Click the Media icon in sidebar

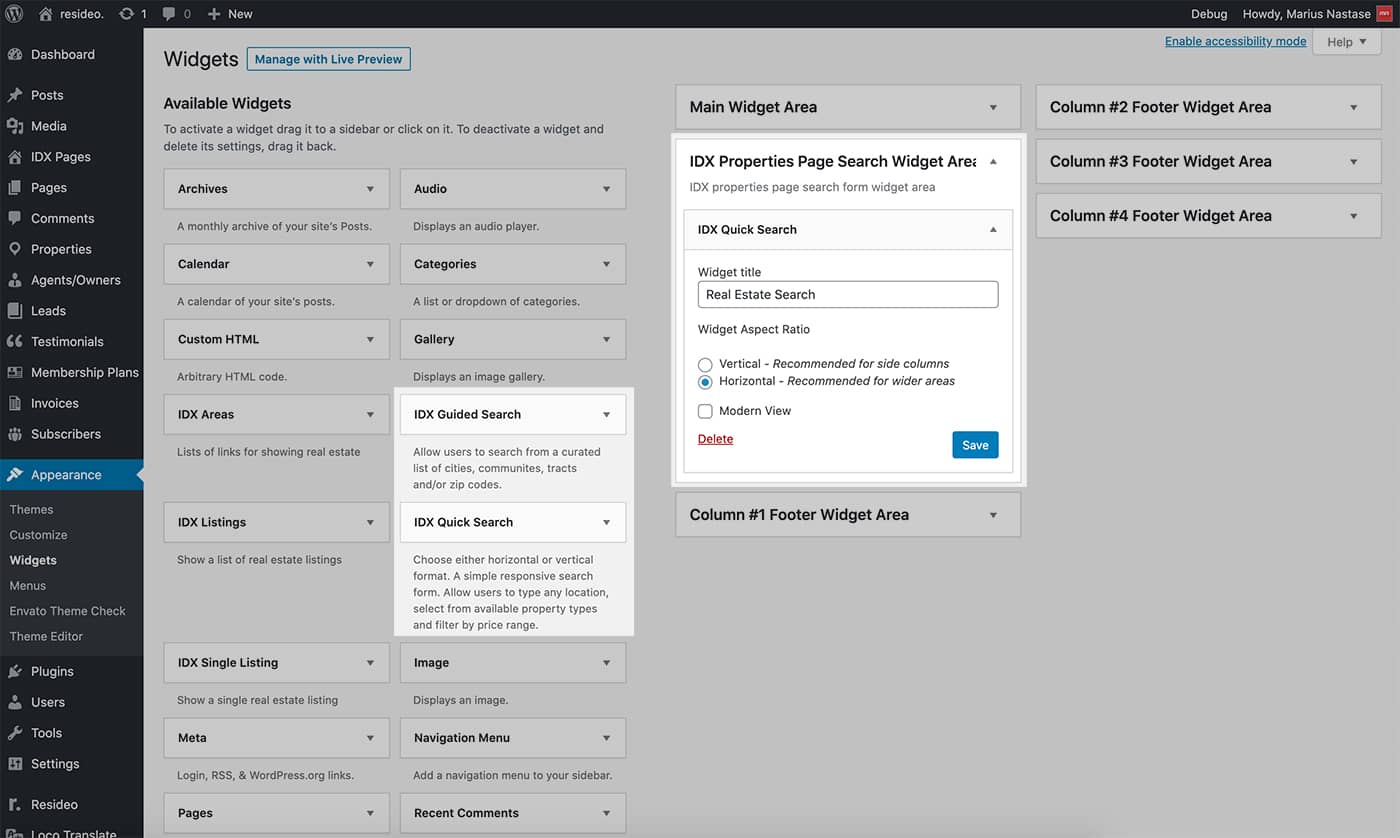tap(15, 126)
